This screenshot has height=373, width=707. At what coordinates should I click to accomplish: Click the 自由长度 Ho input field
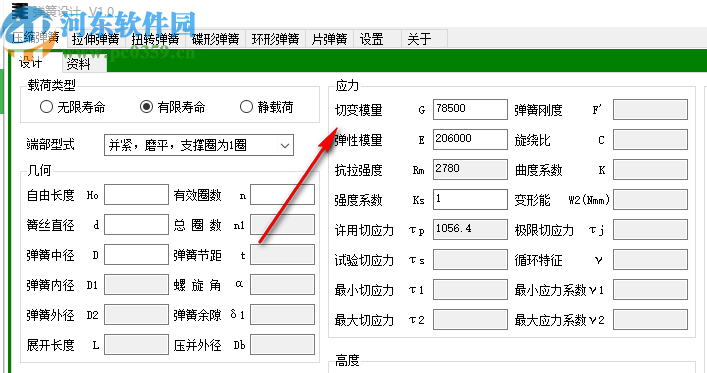[x=137, y=195]
